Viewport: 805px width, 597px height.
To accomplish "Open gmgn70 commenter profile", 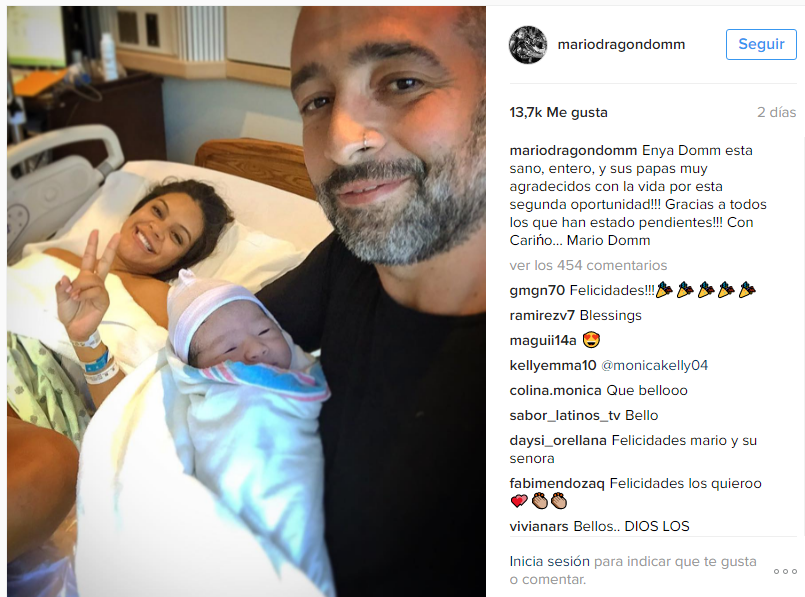I will 537,291.
